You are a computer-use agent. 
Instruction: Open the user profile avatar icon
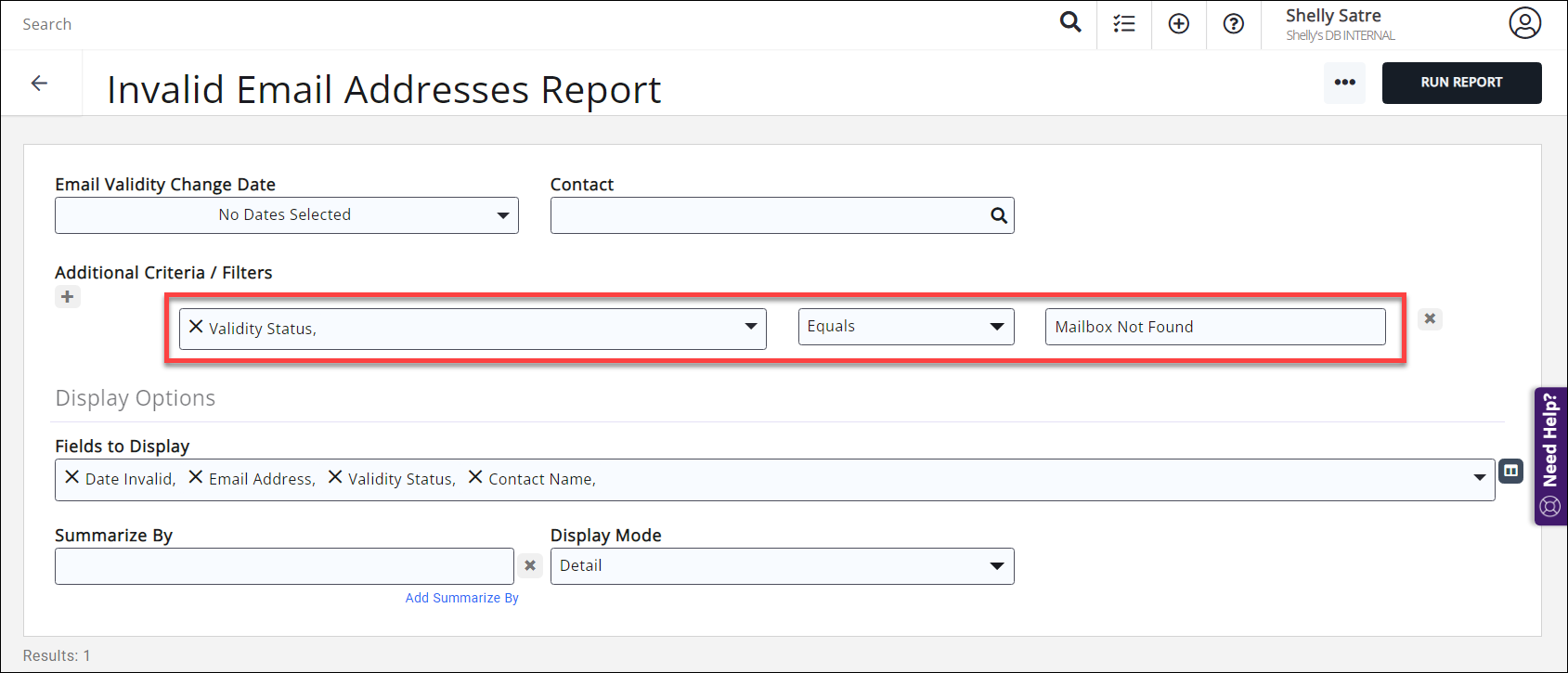tap(1524, 23)
